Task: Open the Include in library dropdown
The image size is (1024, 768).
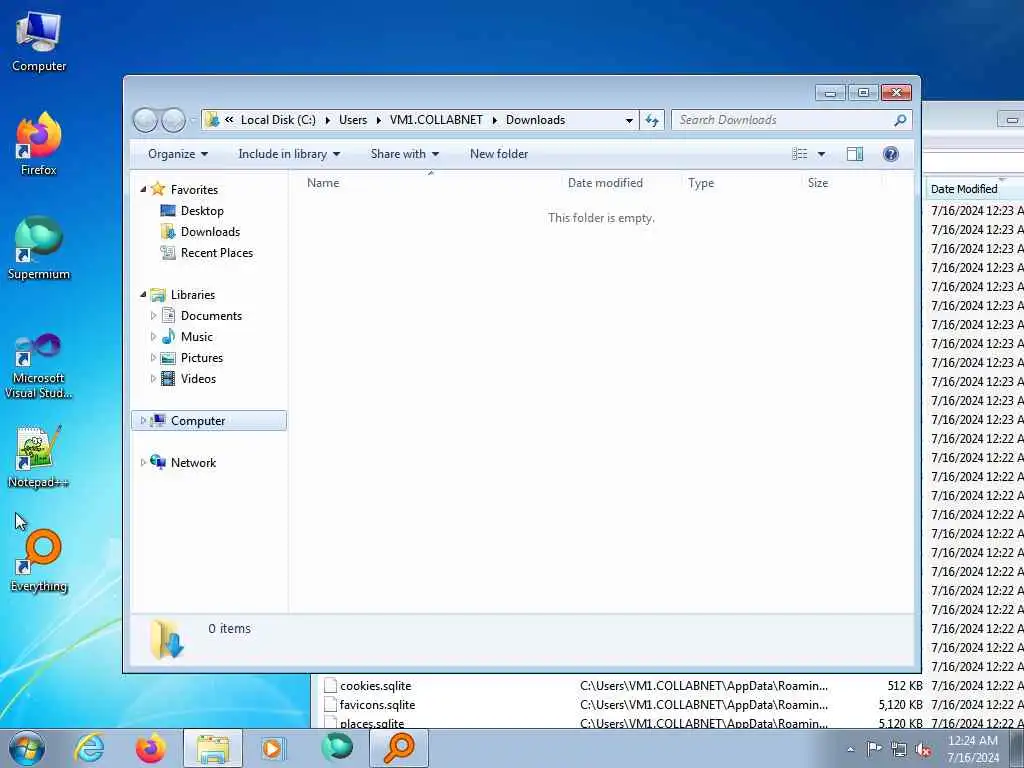Action: point(289,154)
